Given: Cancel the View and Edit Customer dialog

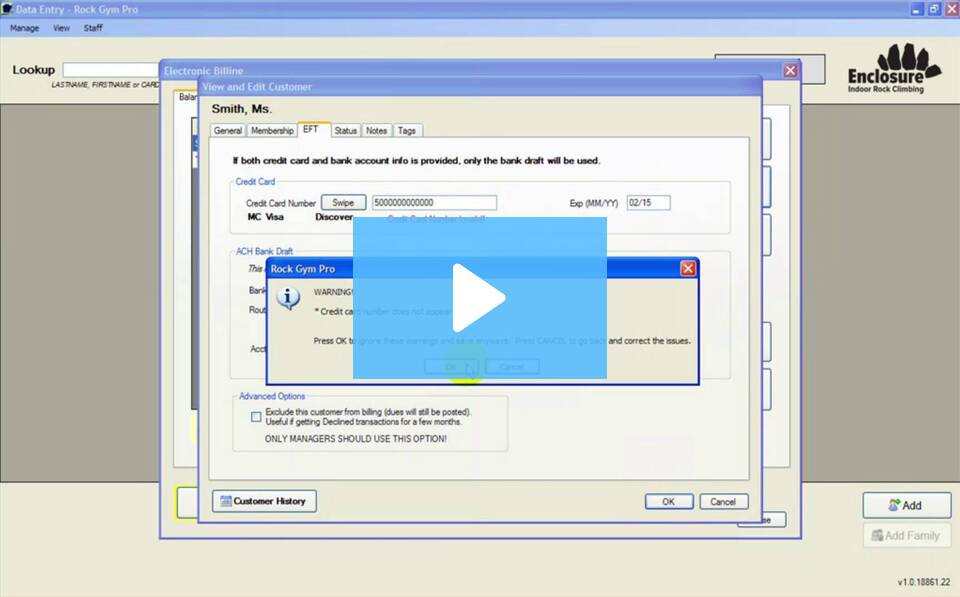Looking at the screenshot, I should (723, 501).
